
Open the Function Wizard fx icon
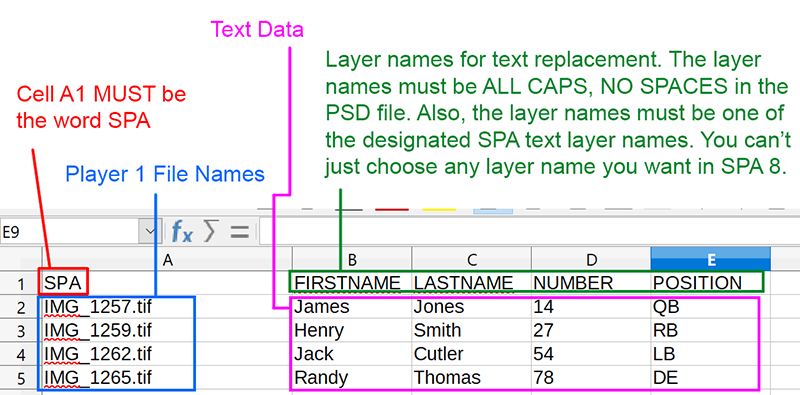[x=182, y=232]
